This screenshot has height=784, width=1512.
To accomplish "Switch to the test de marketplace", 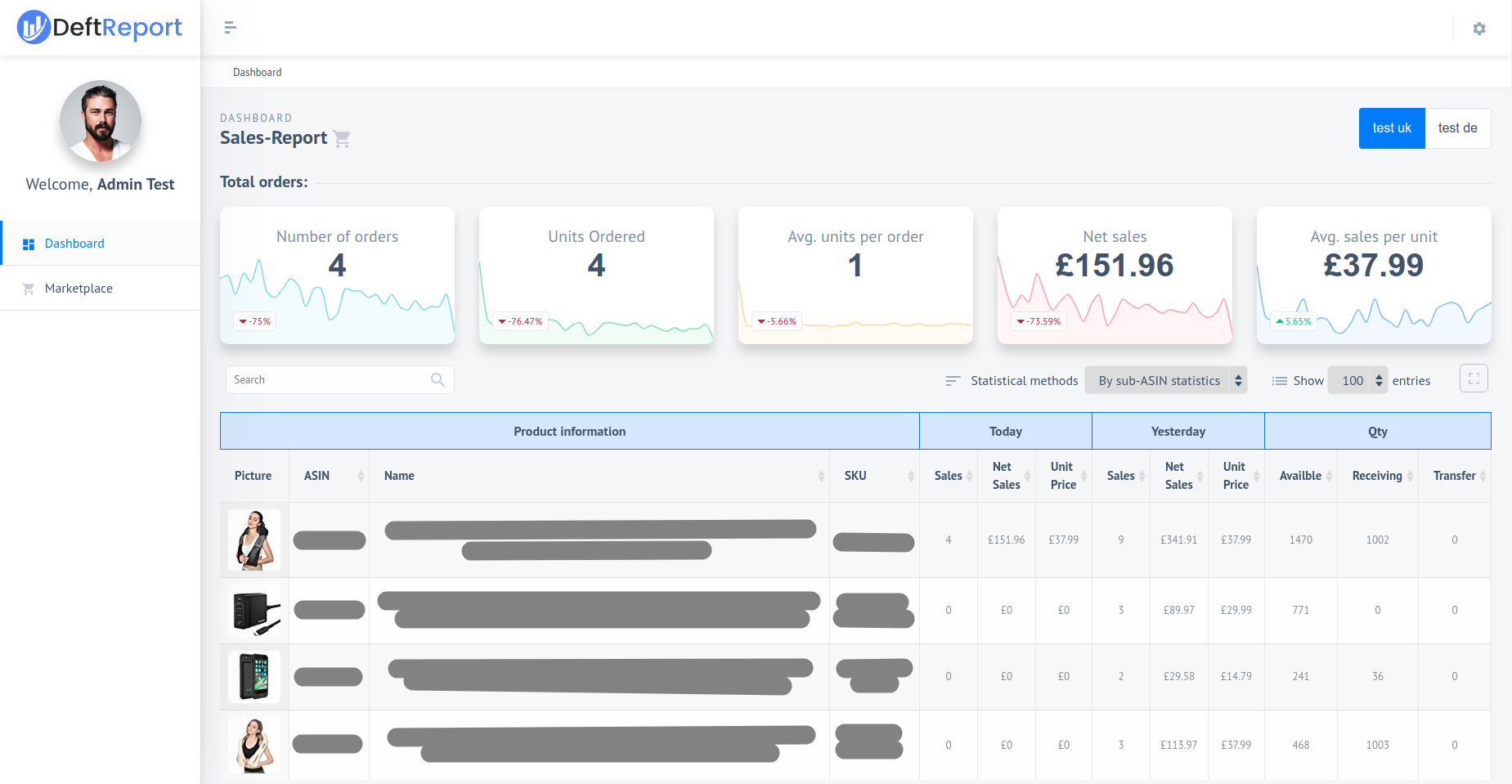I will point(1457,128).
